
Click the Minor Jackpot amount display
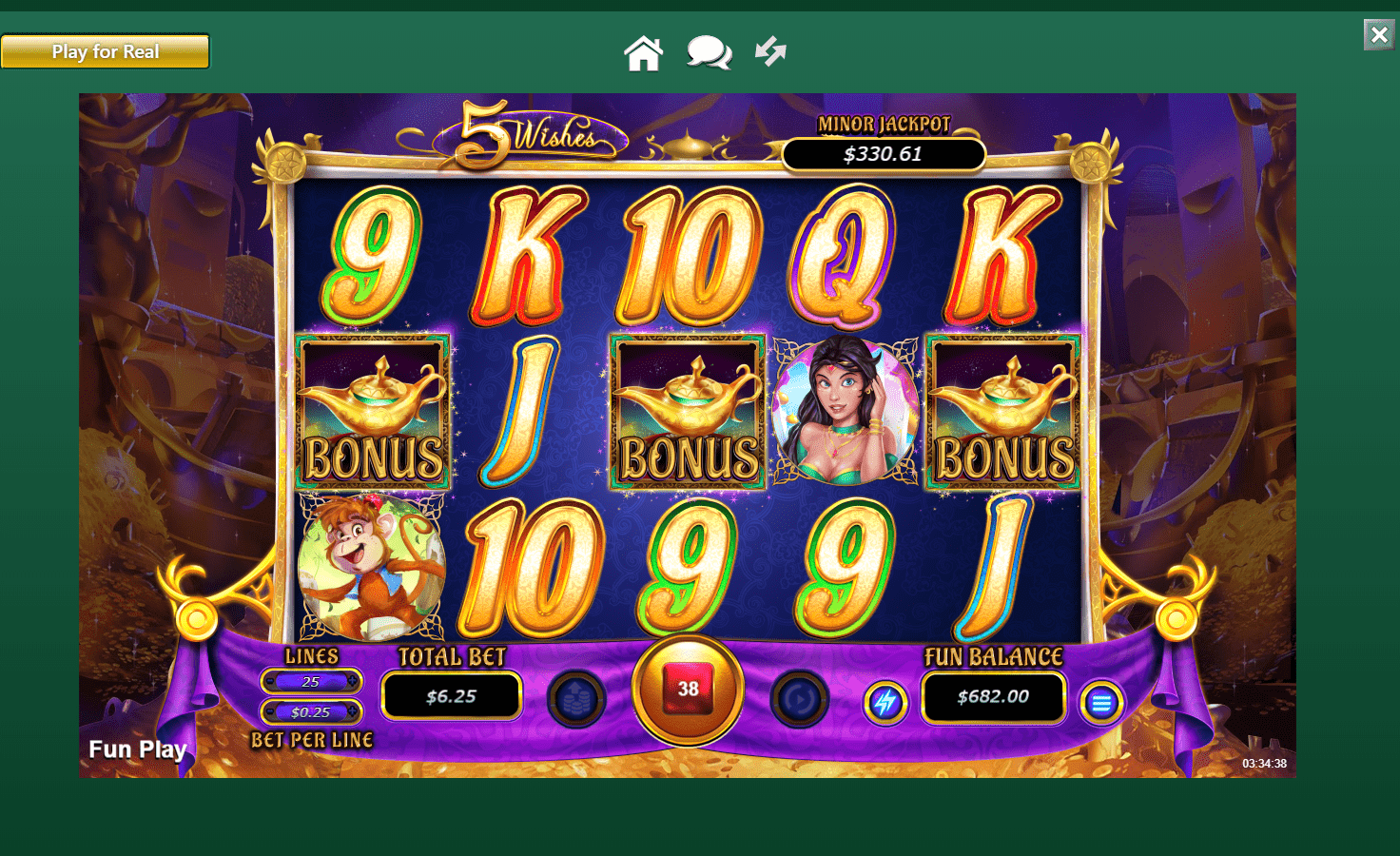(x=884, y=154)
